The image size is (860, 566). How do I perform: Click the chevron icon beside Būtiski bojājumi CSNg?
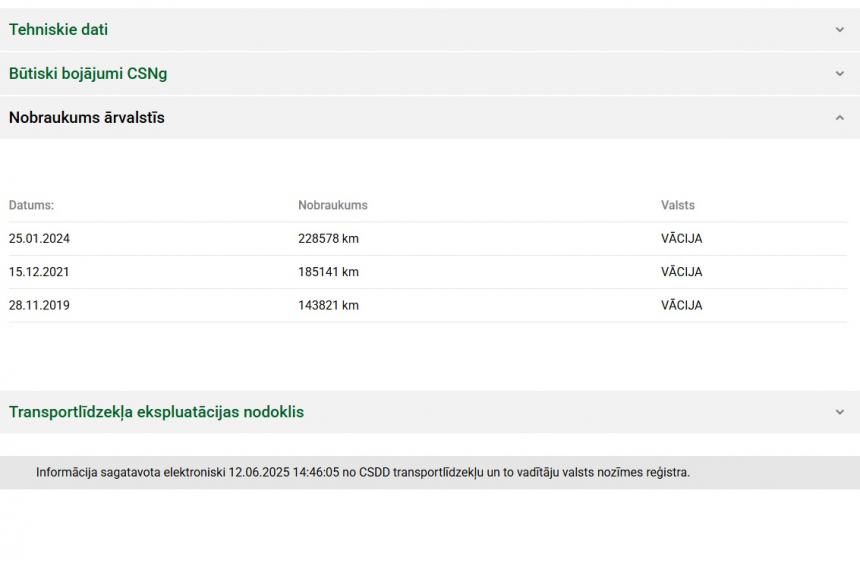click(839, 74)
